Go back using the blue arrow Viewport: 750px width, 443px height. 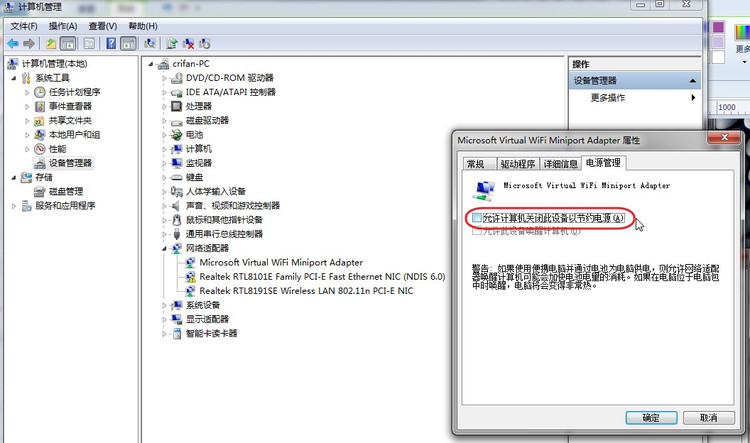pos(13,44)
